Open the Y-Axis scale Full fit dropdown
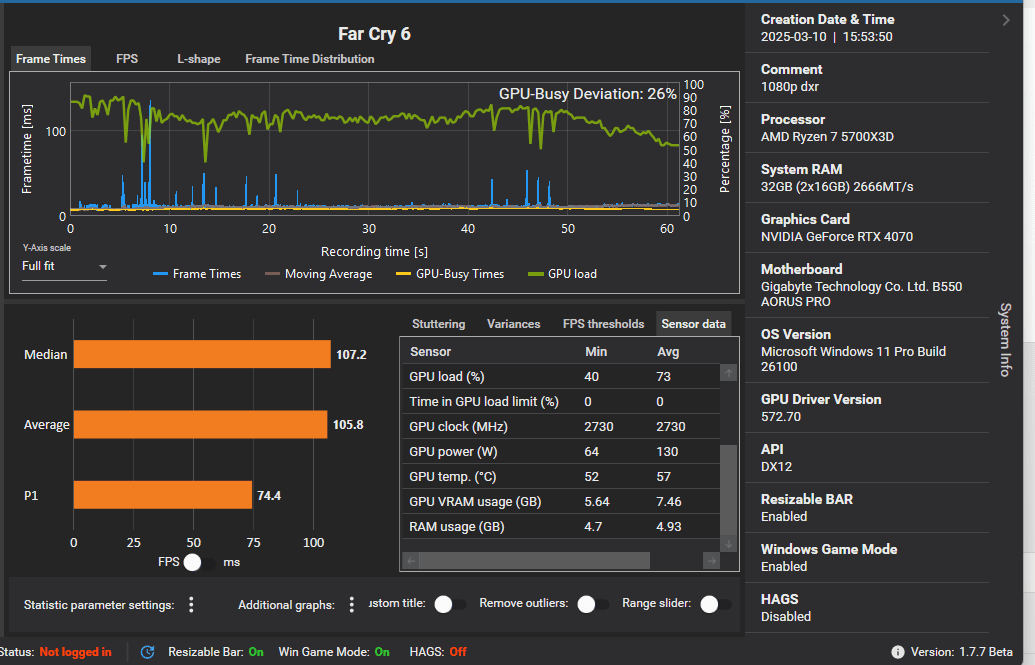The image size is (1035, 665). pyautogui.click(x=65, y=267)
